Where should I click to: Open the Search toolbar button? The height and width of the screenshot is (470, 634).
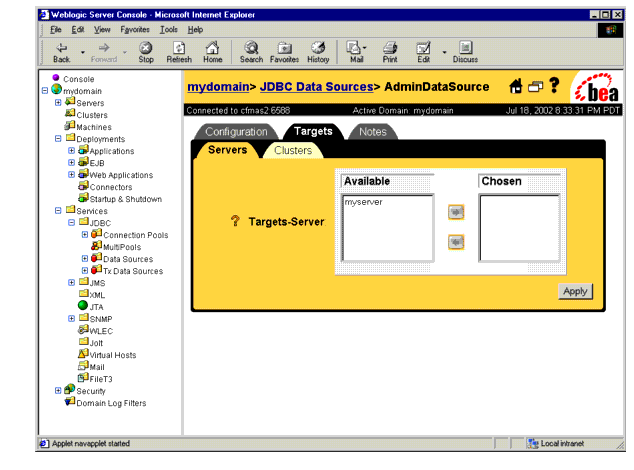tap(251, 53)
